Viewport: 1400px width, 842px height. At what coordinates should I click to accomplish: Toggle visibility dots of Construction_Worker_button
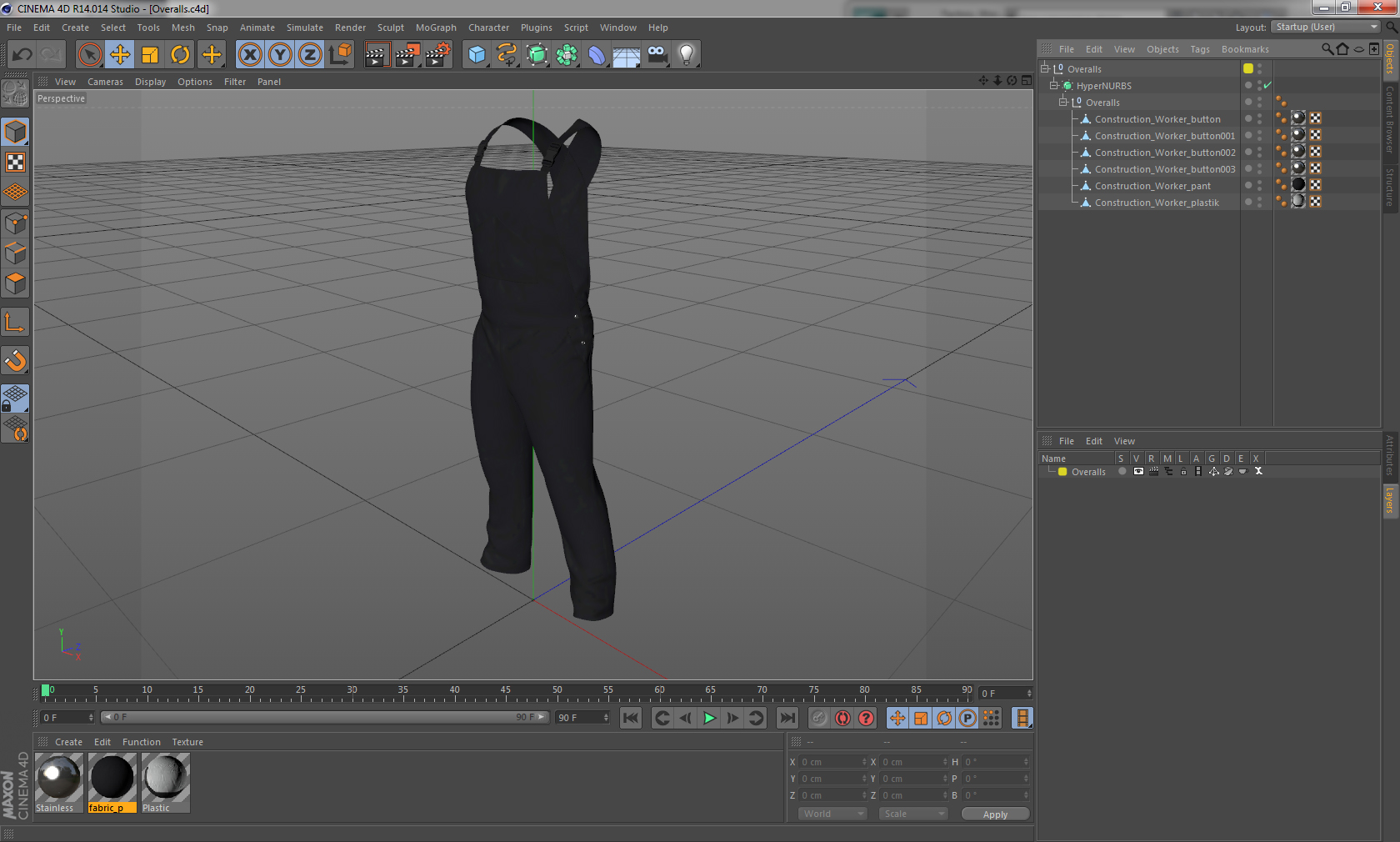(x=1259, y=119)
